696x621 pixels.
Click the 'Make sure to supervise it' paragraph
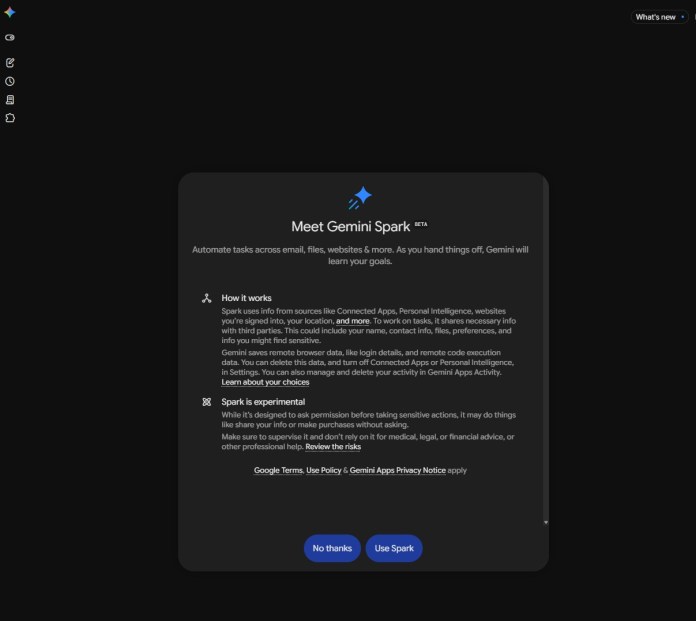pyautogui.click(x=368, y=442)
